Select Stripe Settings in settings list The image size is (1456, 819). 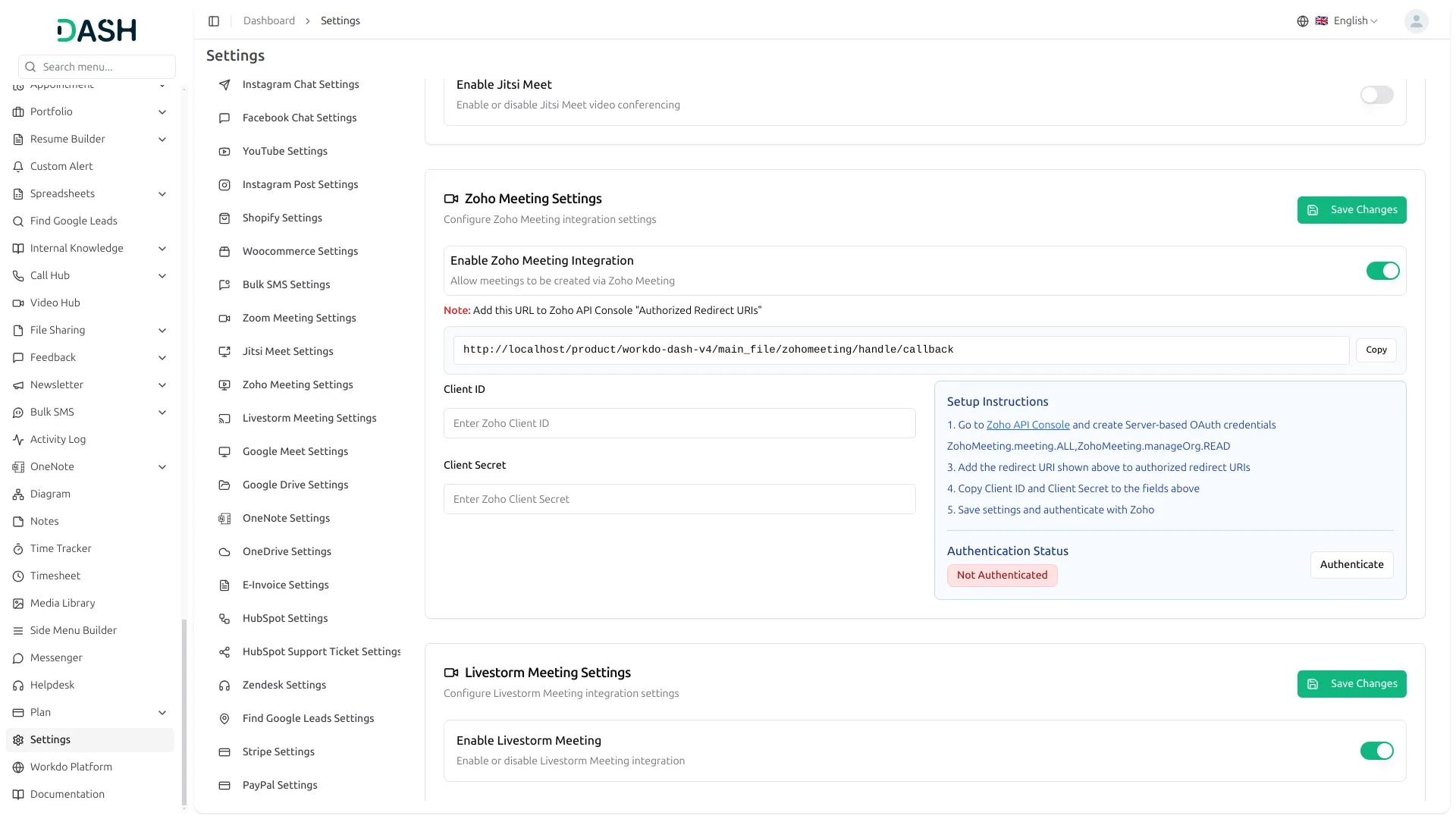coord(278,752)
